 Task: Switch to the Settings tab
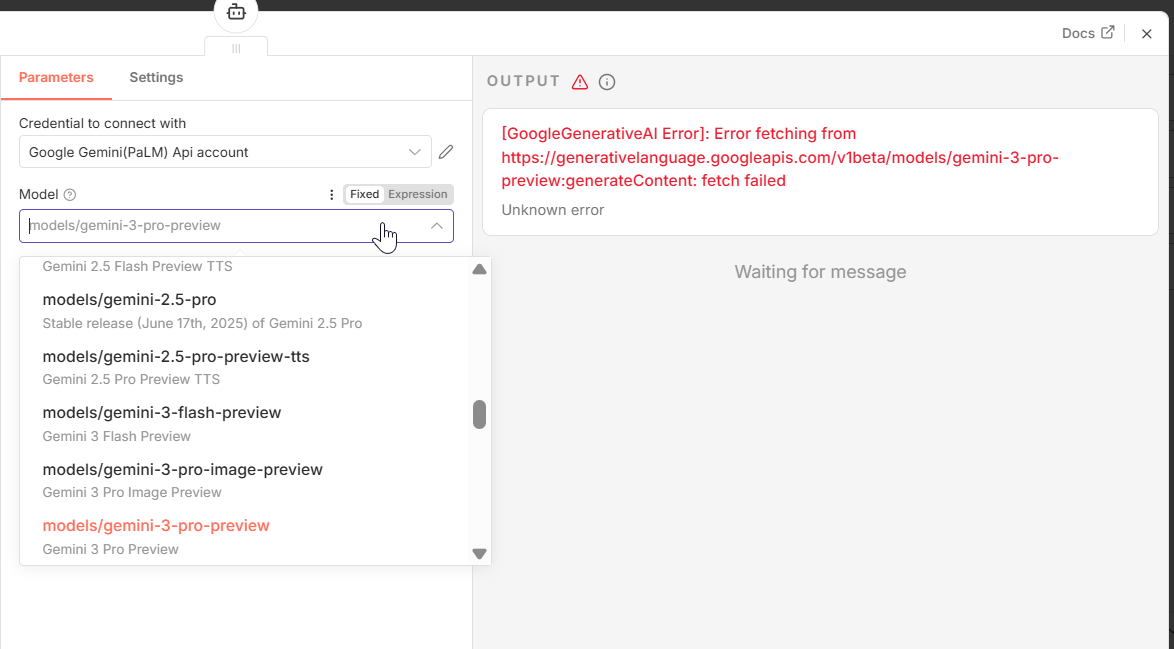click(x=156, y=77)
